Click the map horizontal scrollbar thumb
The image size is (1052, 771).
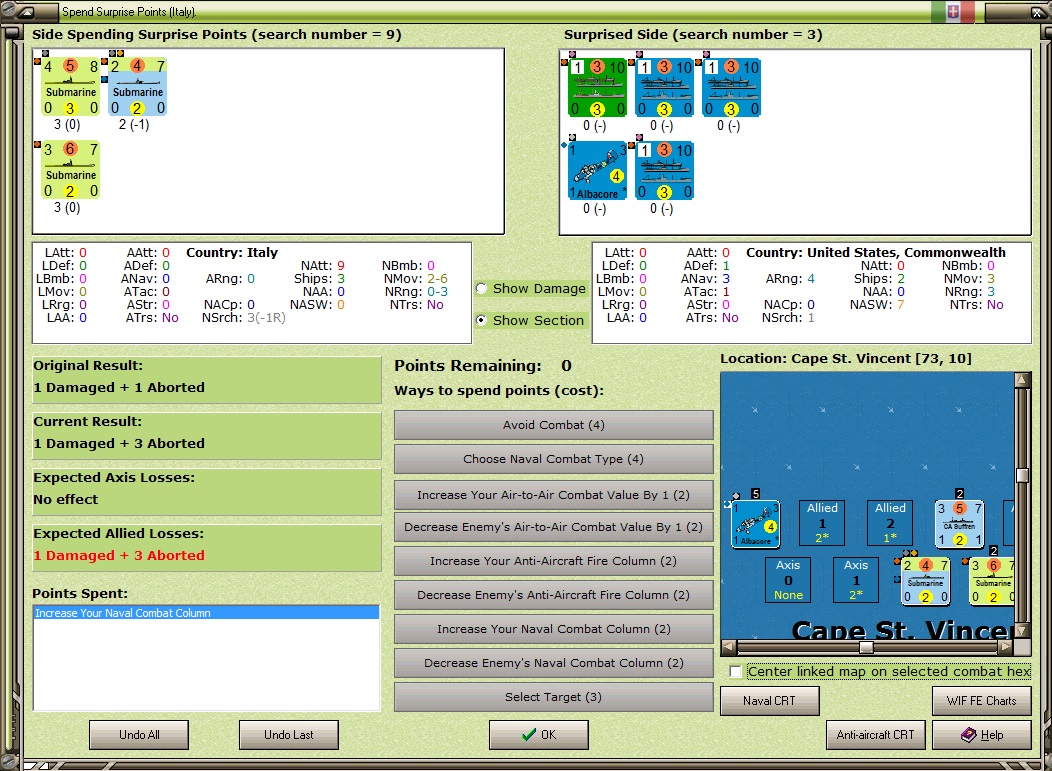866,647
